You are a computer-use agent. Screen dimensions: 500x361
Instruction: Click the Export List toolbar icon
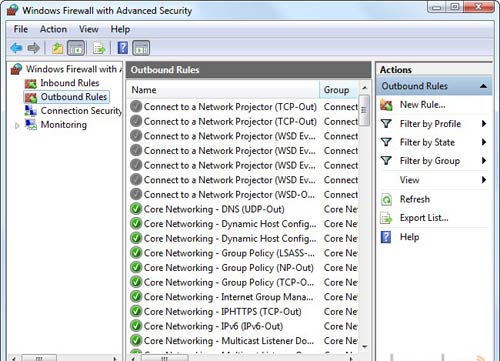point(99,48)
